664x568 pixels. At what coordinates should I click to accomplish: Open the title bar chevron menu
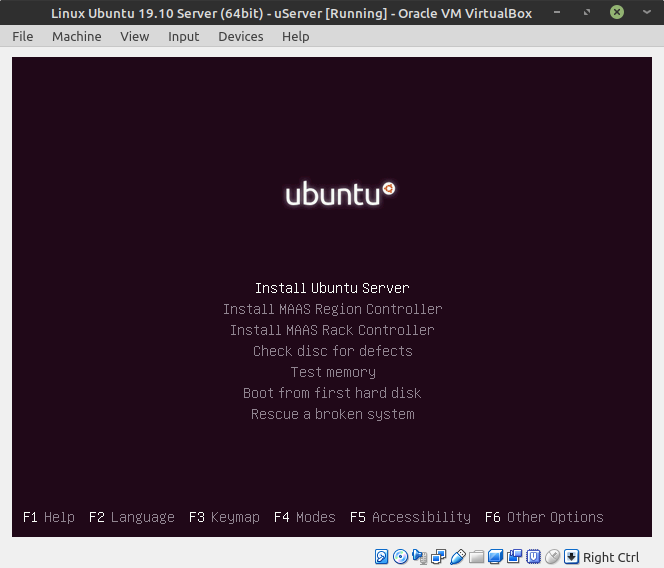coord(647,12)
